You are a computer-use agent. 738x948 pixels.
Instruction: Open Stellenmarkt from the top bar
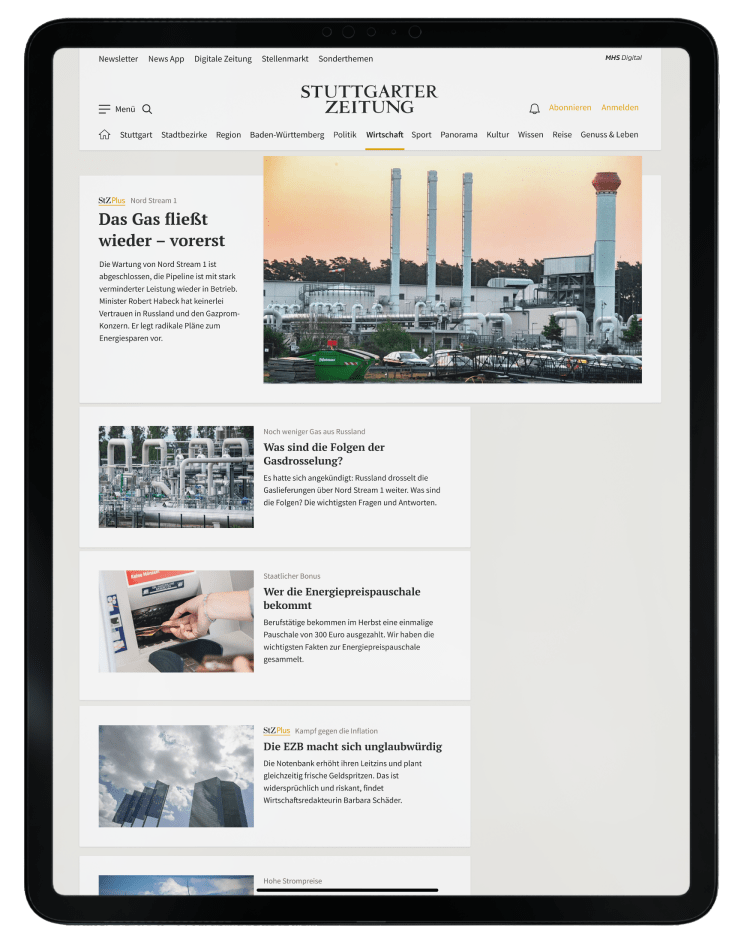[285, 59]
